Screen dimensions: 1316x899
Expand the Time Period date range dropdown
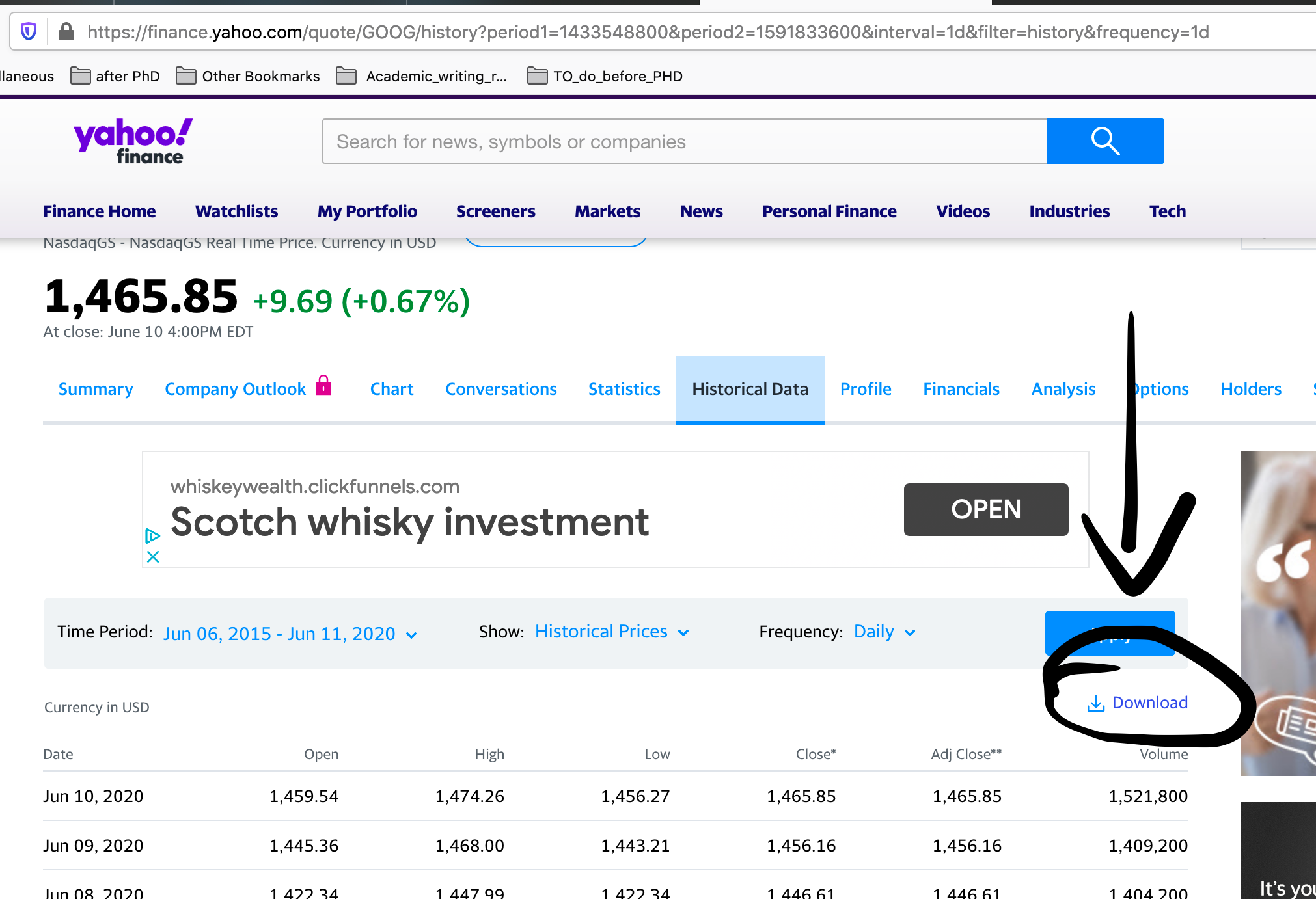290,633
